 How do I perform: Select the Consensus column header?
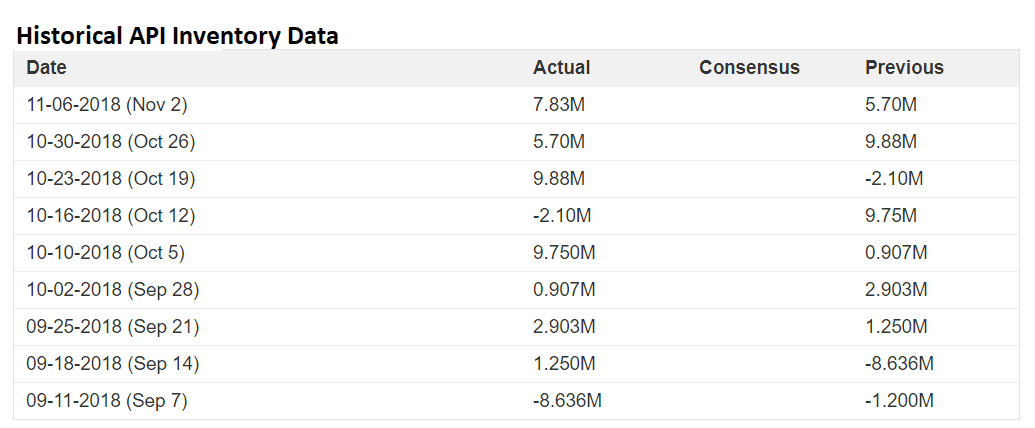pyautogui.click(x=749, y=68)
